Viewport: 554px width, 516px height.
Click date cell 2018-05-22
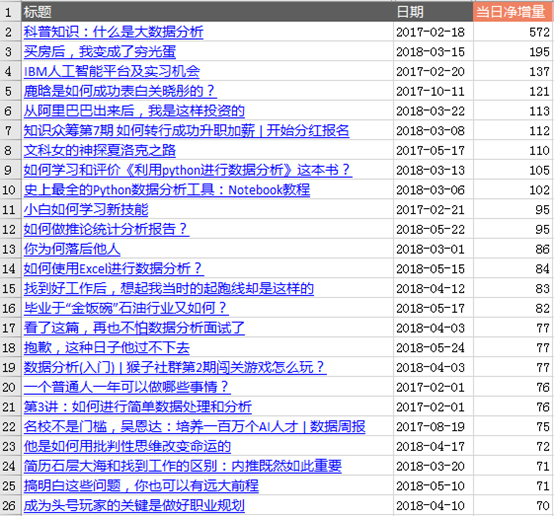[433, 230]
